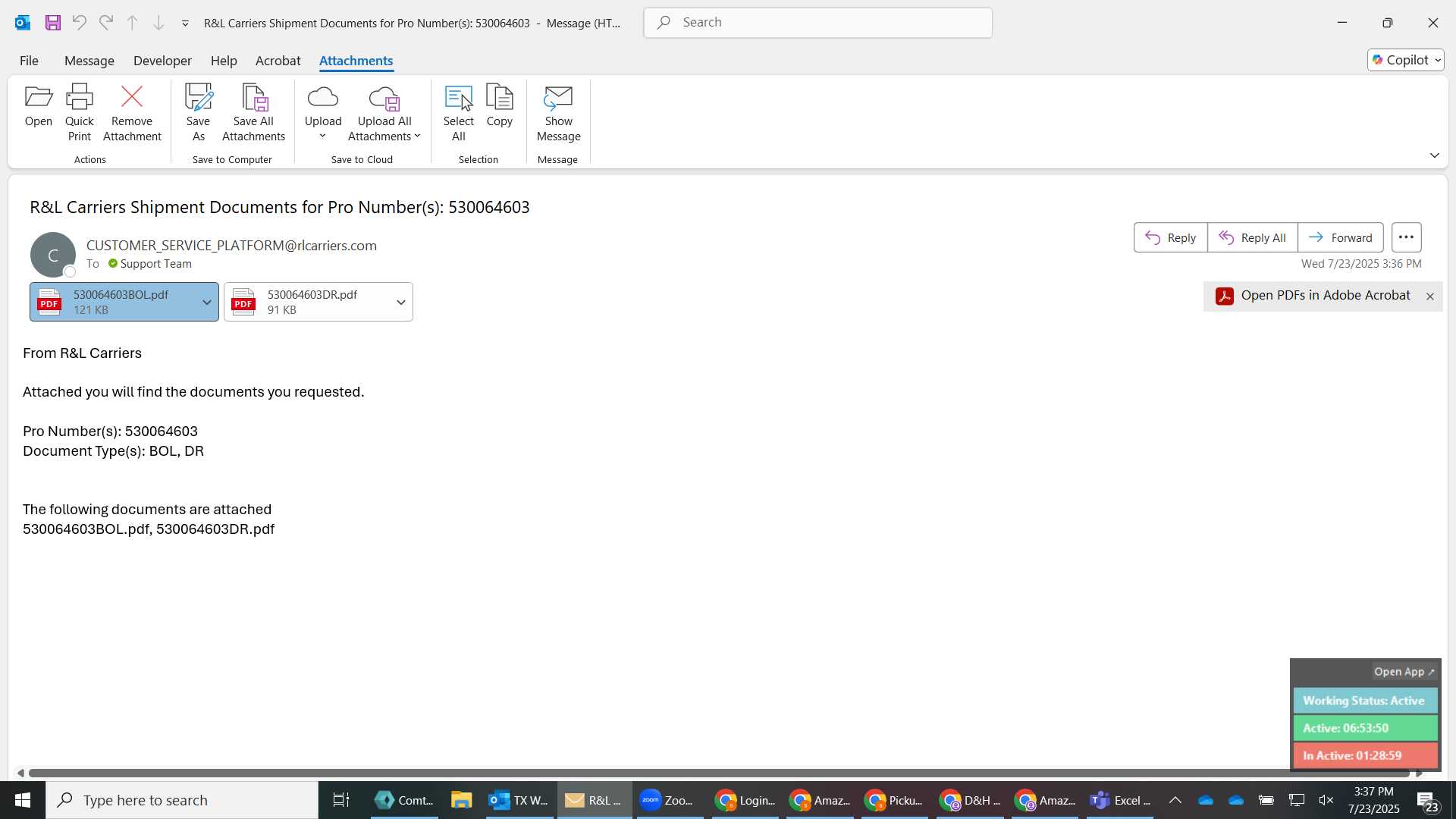Click Remove Attachment icon
The width and height of the screenshot is (1456, 819).
(132, 113)
